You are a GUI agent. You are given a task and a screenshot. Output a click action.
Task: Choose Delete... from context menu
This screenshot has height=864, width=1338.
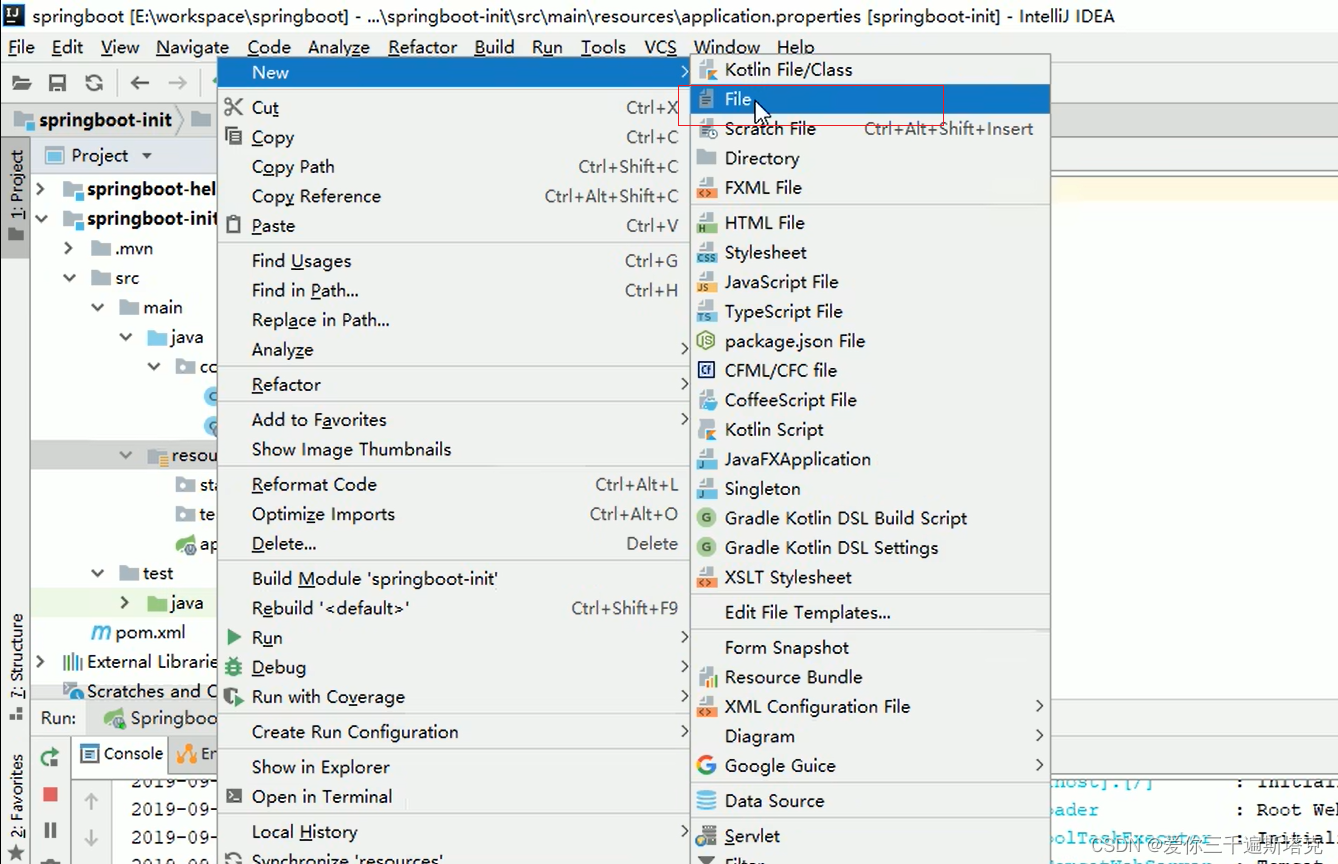point(453,544)
